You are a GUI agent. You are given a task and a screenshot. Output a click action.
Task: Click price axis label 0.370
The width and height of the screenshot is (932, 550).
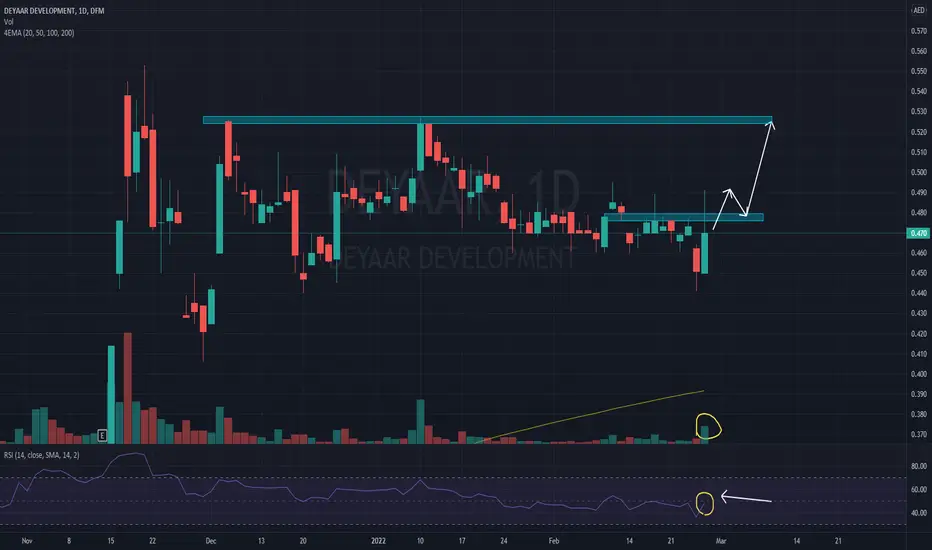[x=919, y=435]
